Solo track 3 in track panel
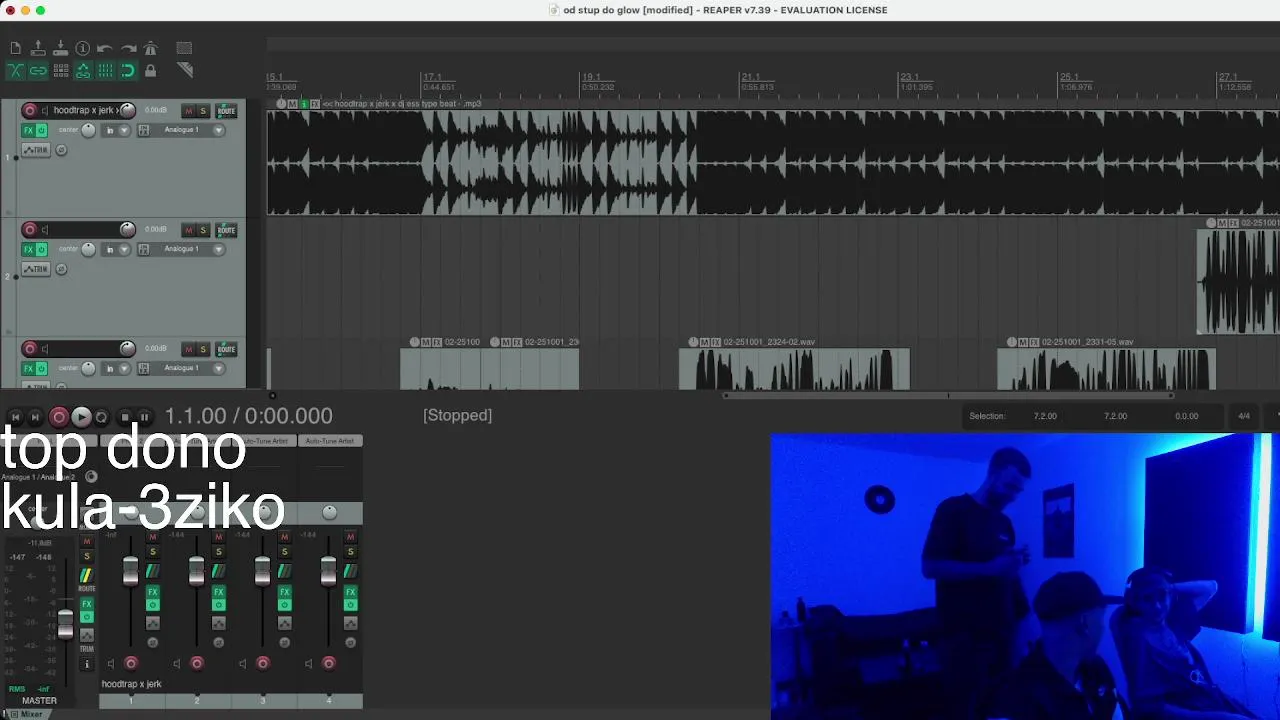This screenshot has height=720, width=1280. coord(203,349)
